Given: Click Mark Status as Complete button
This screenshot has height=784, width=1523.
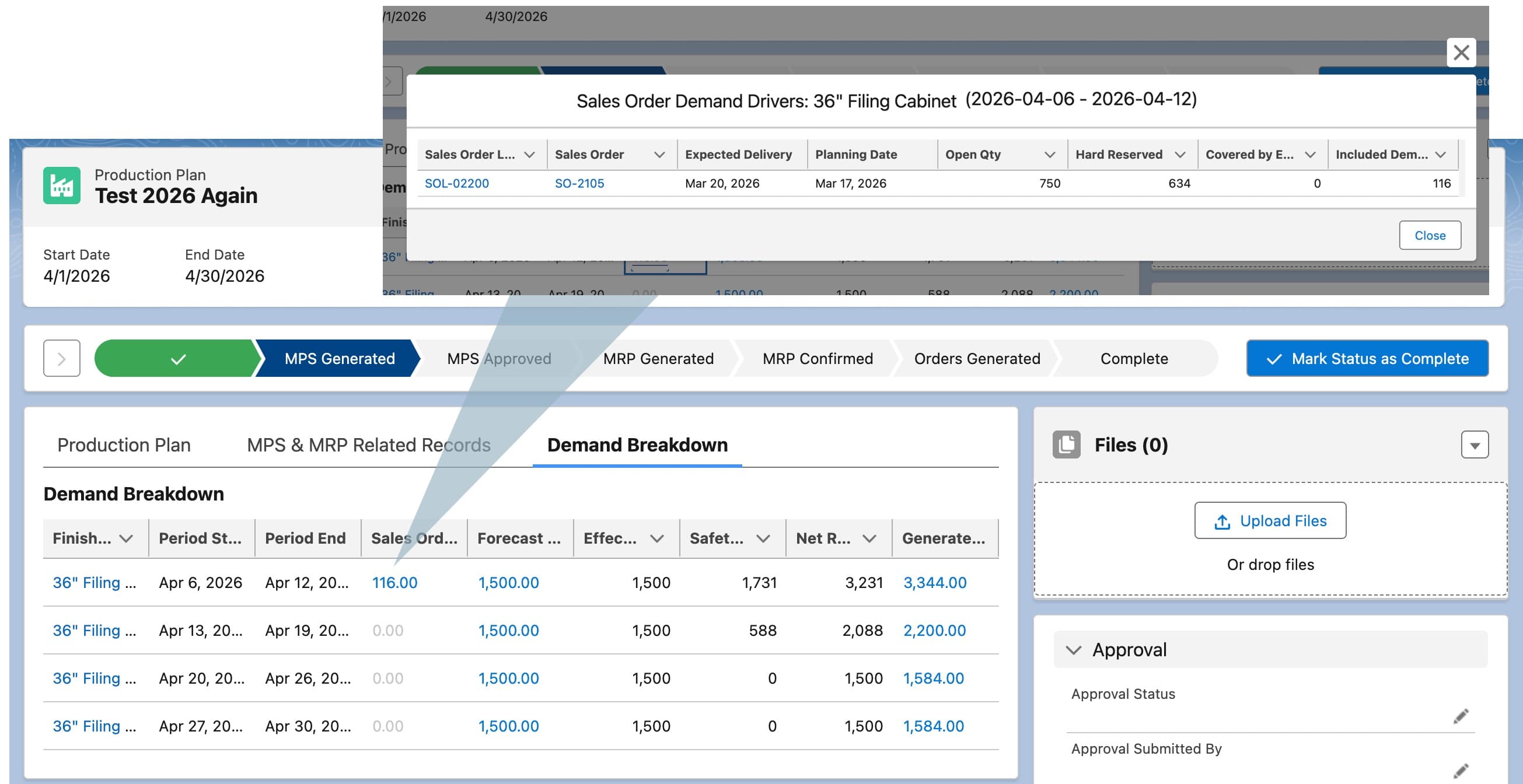Looking at the screenshot, I should click(1367, 358).
